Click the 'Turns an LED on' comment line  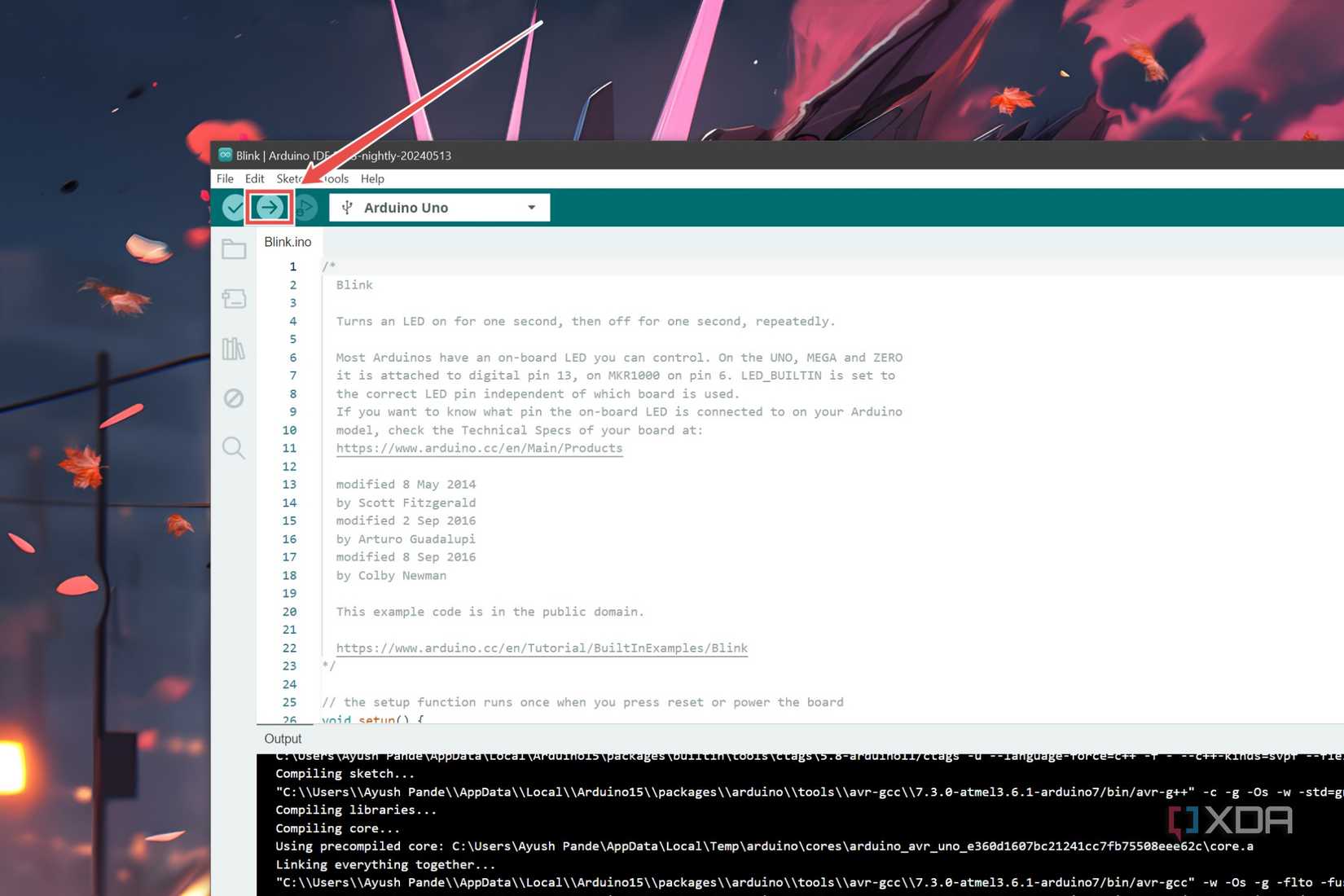(x=586, y=321)
